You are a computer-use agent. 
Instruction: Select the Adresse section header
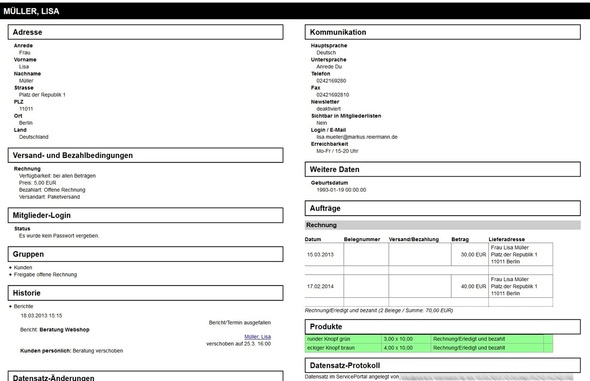pyautogui.click(x=145, y=32)
